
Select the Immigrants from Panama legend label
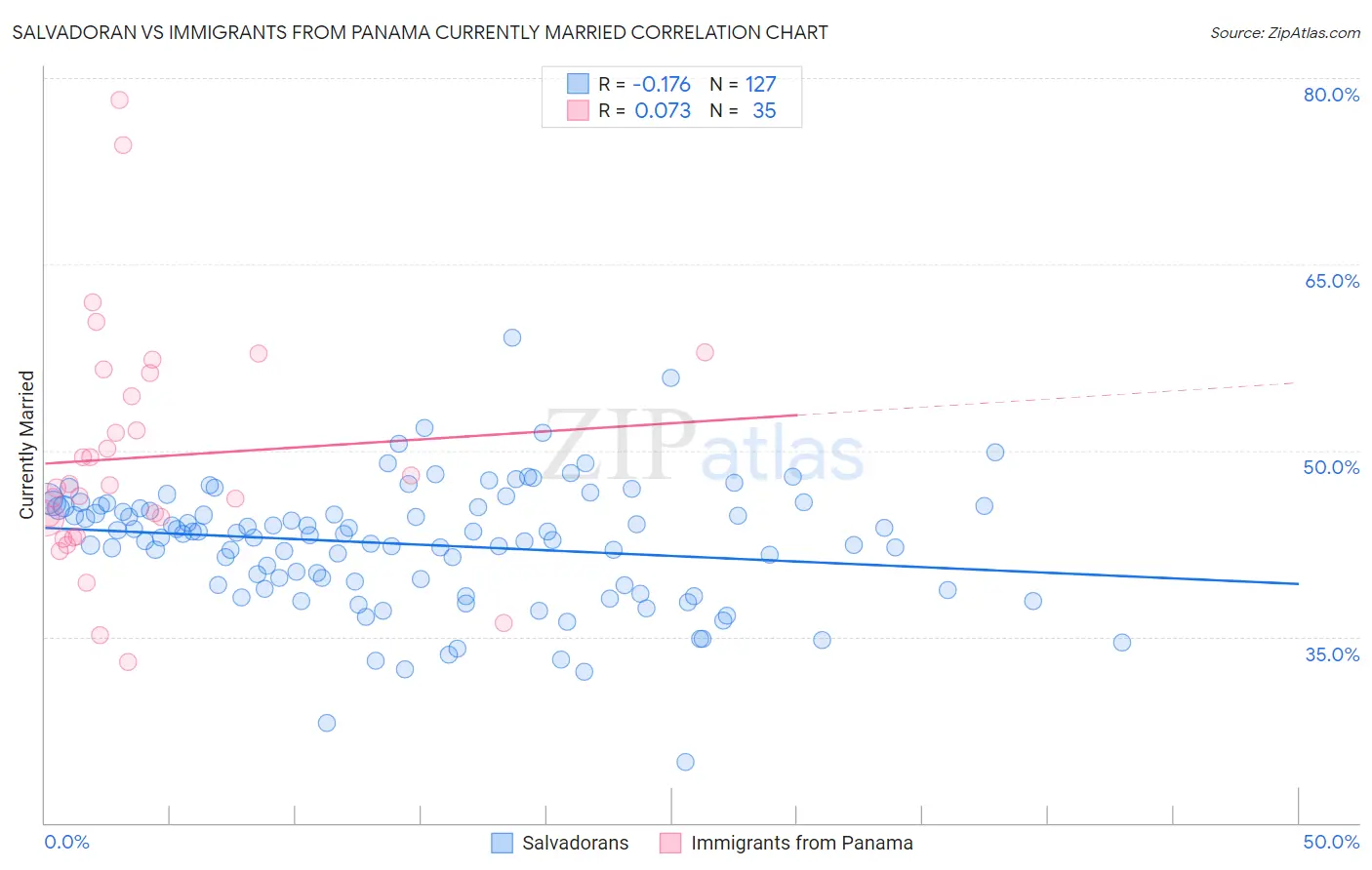coord(802,843)
